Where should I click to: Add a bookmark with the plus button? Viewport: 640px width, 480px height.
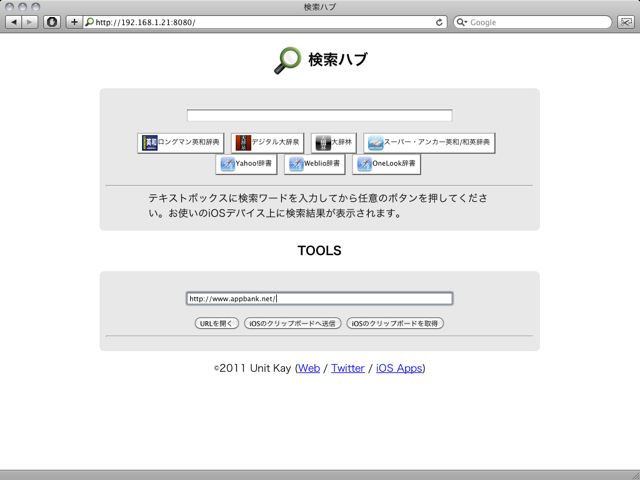(74, 22)
